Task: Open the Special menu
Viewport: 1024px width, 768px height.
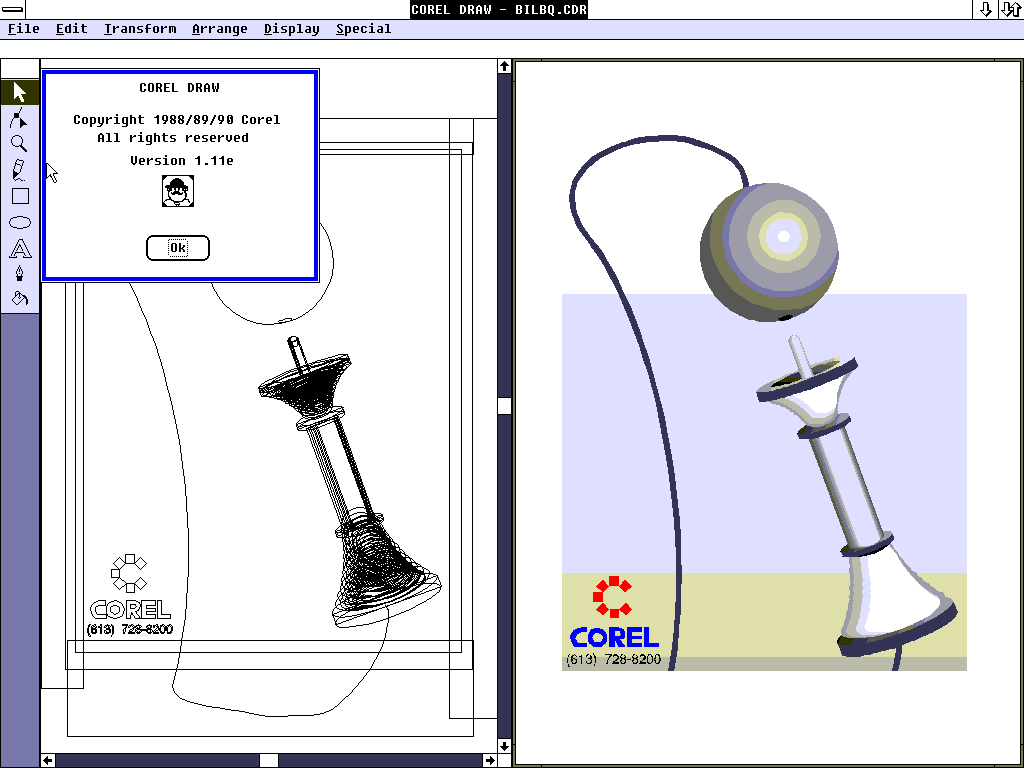Action: [x=363, y=29]
